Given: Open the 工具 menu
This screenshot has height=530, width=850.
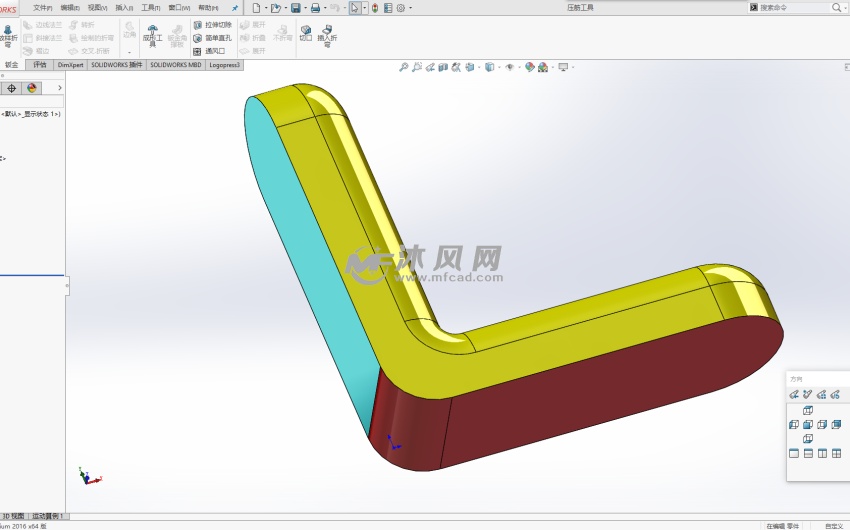Looking at the screenshot, I should pyautogui.click(x=150, y=8).
